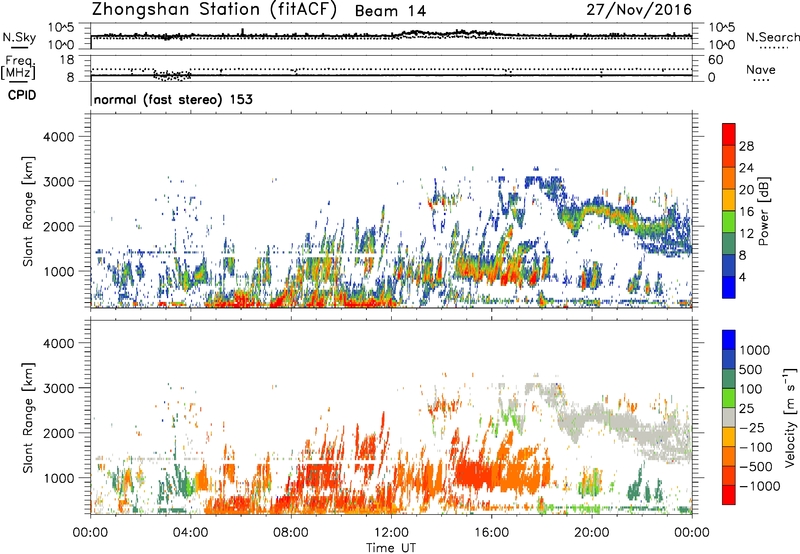
Task: Click the '4' power colorbar value
Action: point(742,278)
